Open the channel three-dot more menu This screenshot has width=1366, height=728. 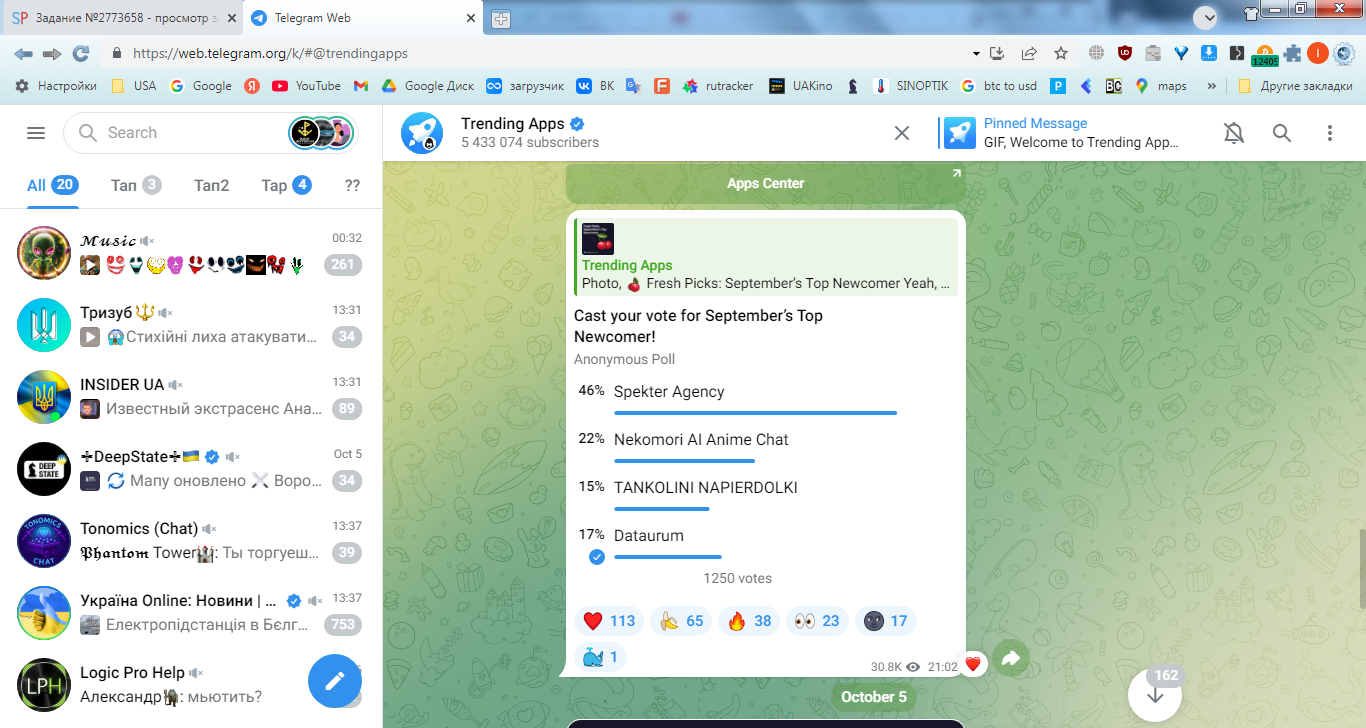1330,133
